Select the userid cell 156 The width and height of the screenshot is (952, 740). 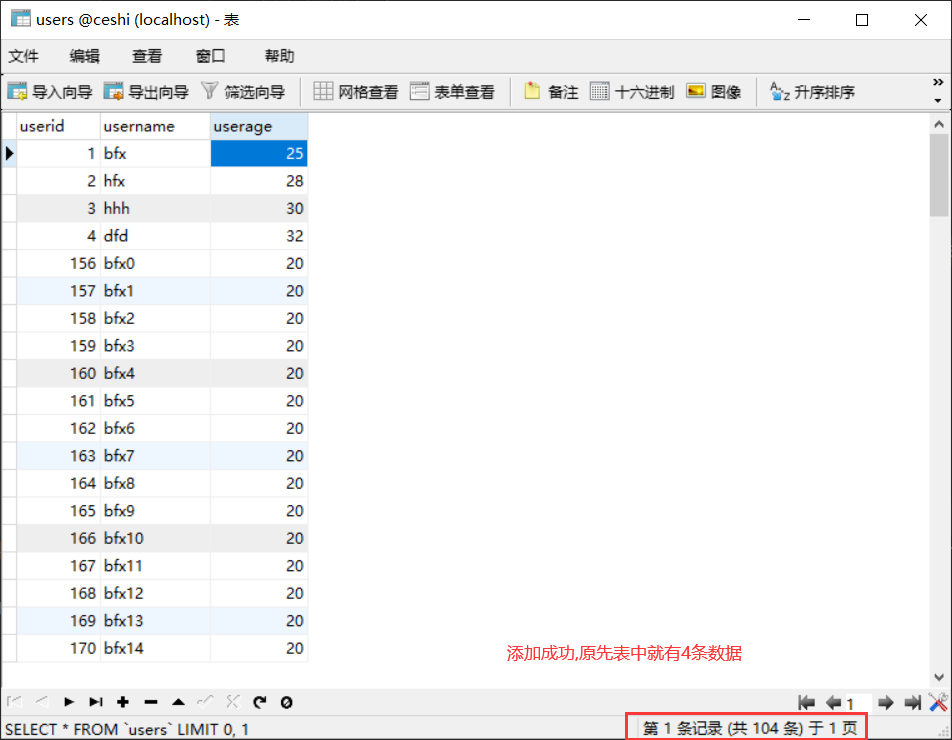click(58, 263)
